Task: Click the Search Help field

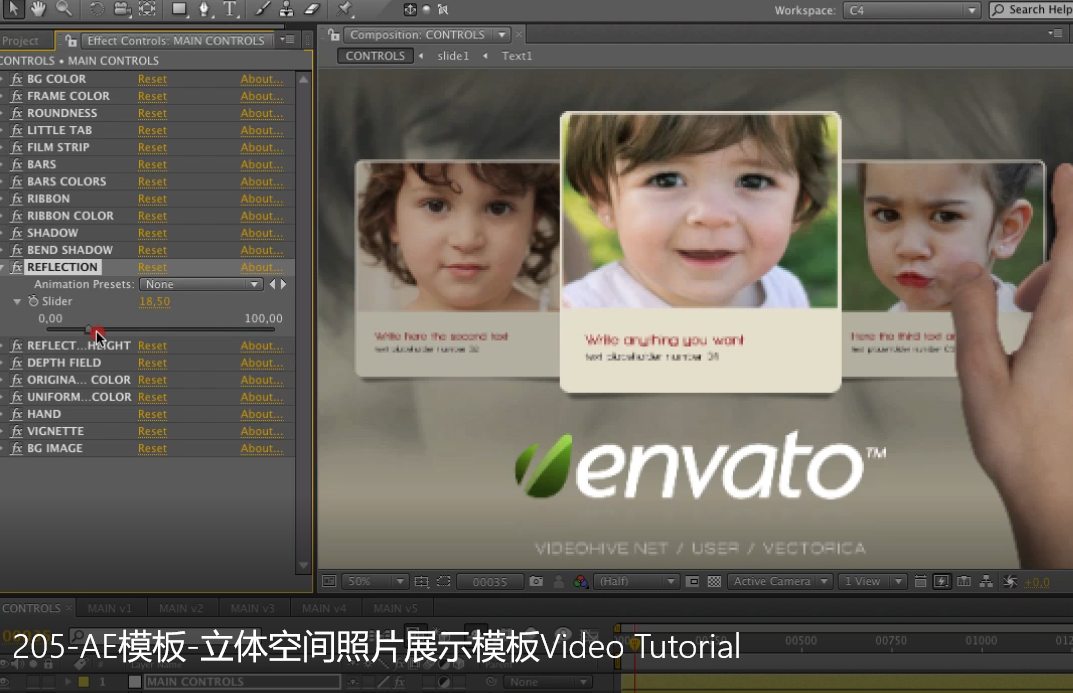Action: (1031, 10)
